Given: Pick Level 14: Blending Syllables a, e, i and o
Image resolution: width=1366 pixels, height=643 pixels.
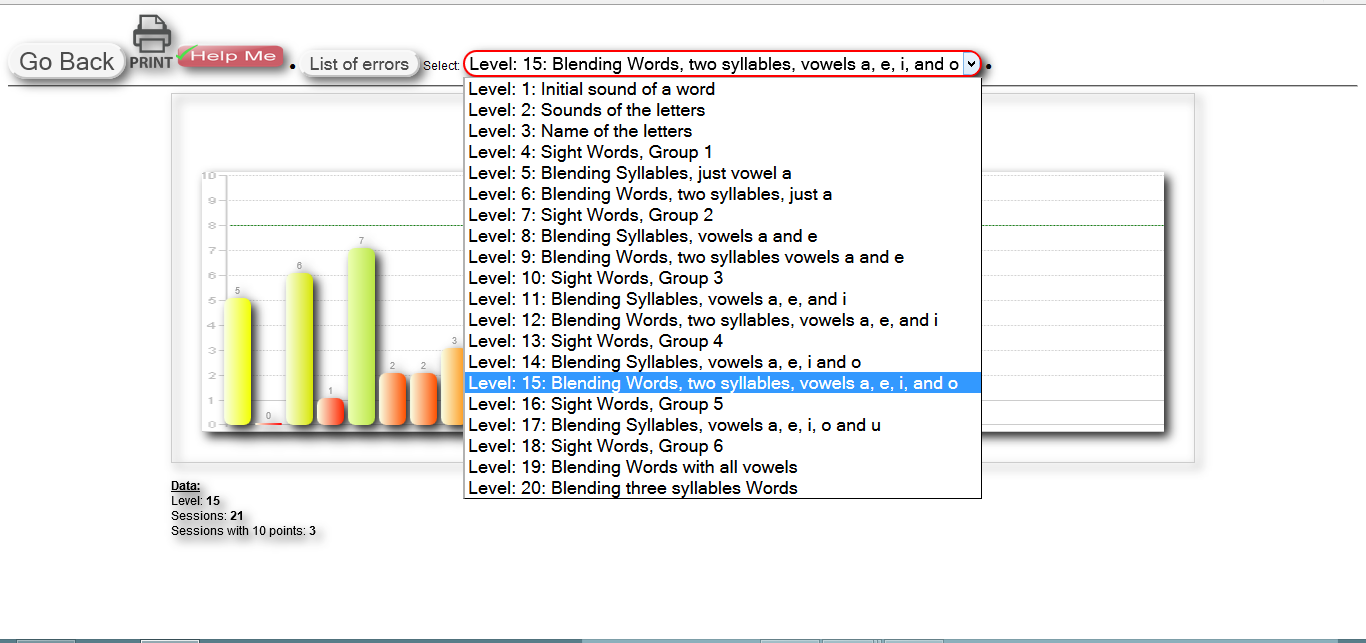Looking at the screenshot, I should (x=723, y=362).
